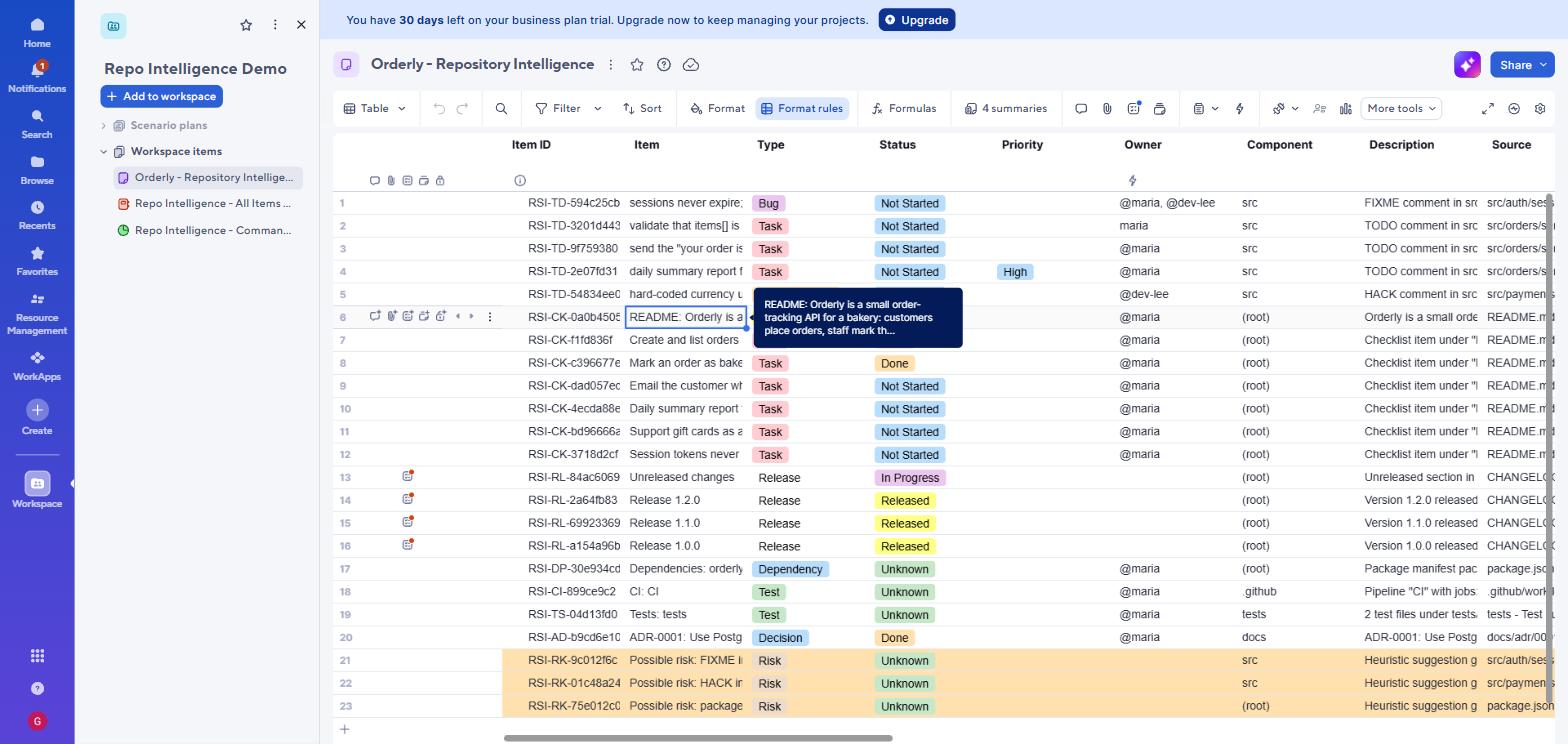Open the sheet title three-dot menu
Screen dimensions: 1568x744
(611, 64)
